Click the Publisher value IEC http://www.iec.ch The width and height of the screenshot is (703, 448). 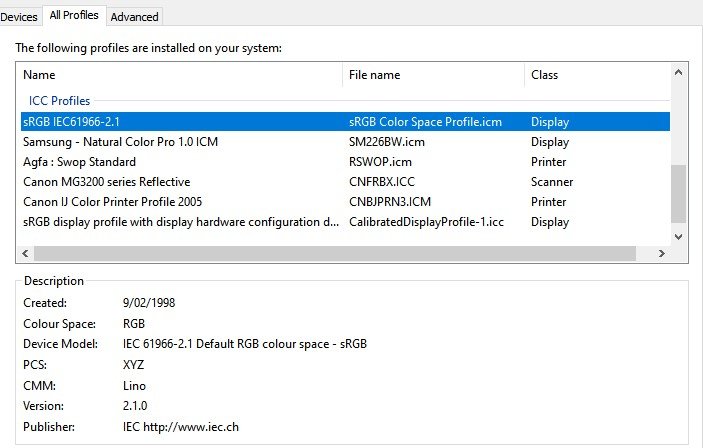tap(181, 427)
